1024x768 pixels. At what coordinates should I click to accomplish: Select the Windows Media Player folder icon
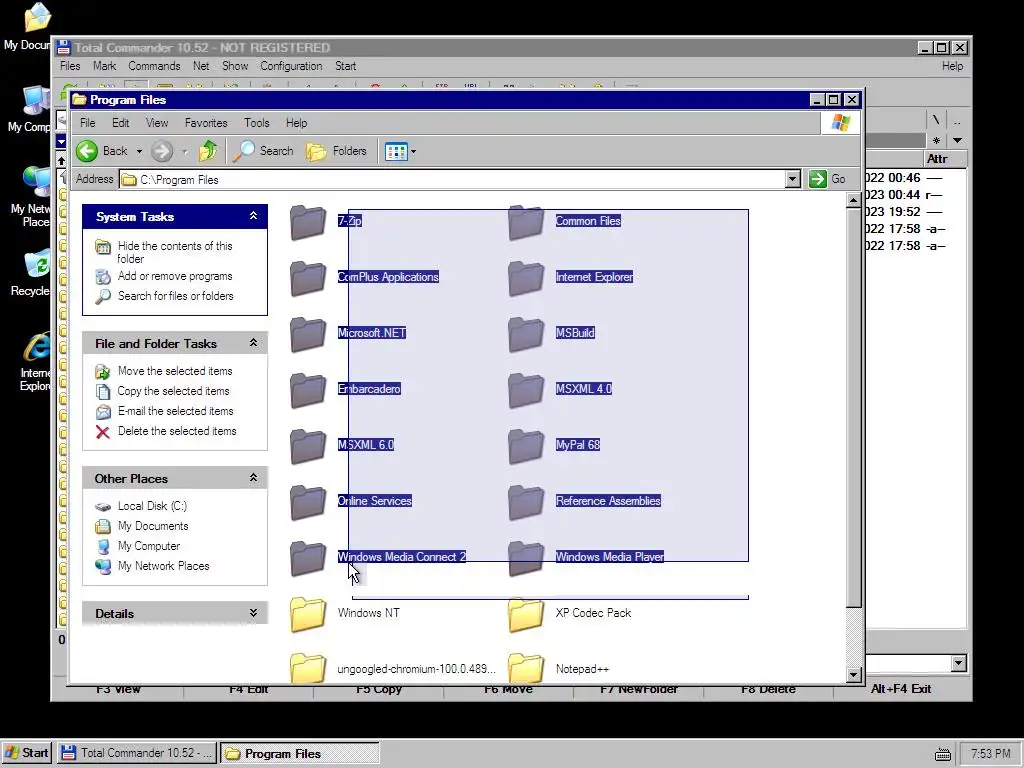pos(526,558)
